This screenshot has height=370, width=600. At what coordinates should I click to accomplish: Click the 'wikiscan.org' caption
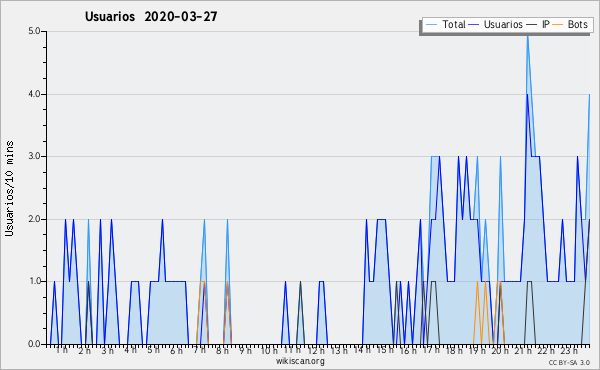[x=300, y=361]
